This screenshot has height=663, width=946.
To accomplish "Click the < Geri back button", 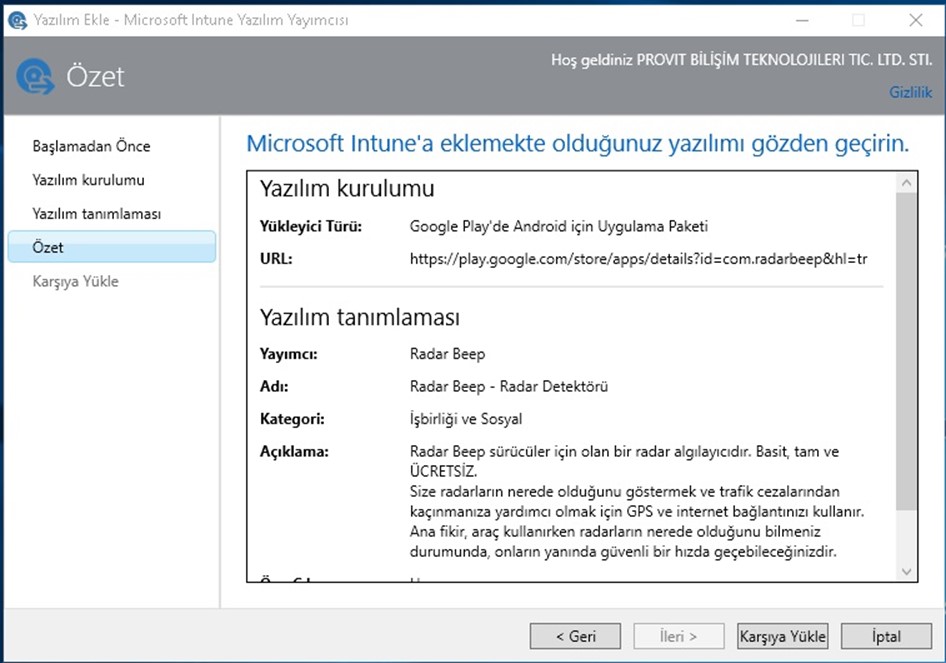I will 575,636.
